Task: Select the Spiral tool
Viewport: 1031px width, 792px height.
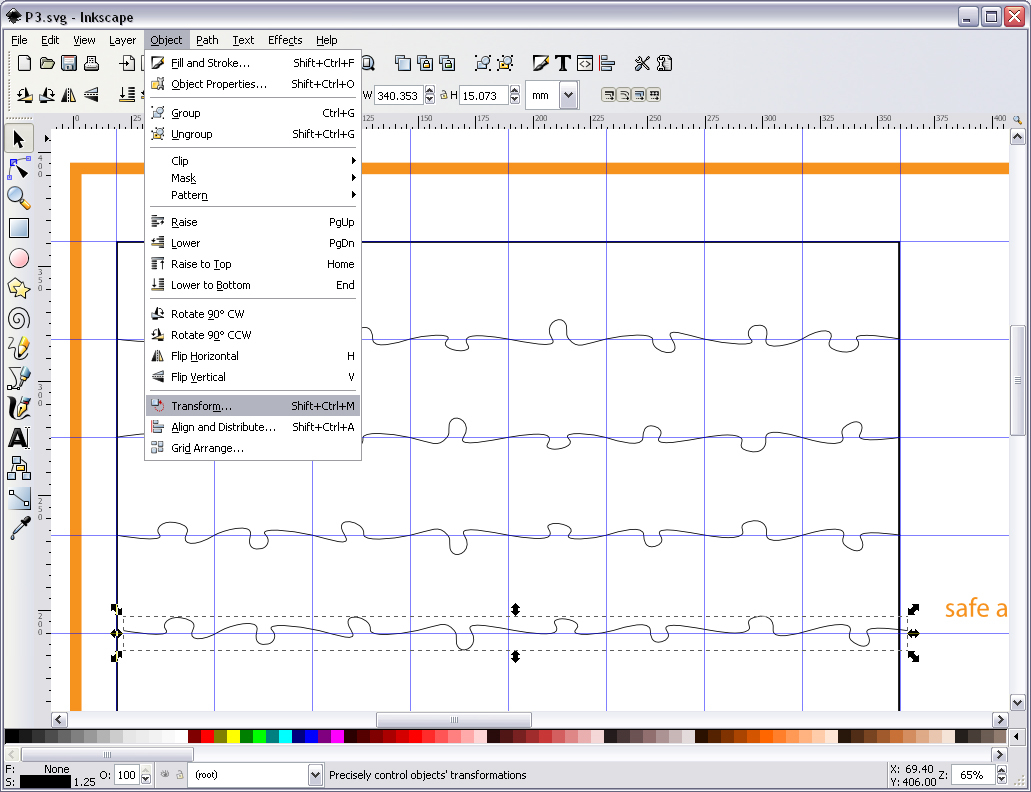Action: click(19, 319)
